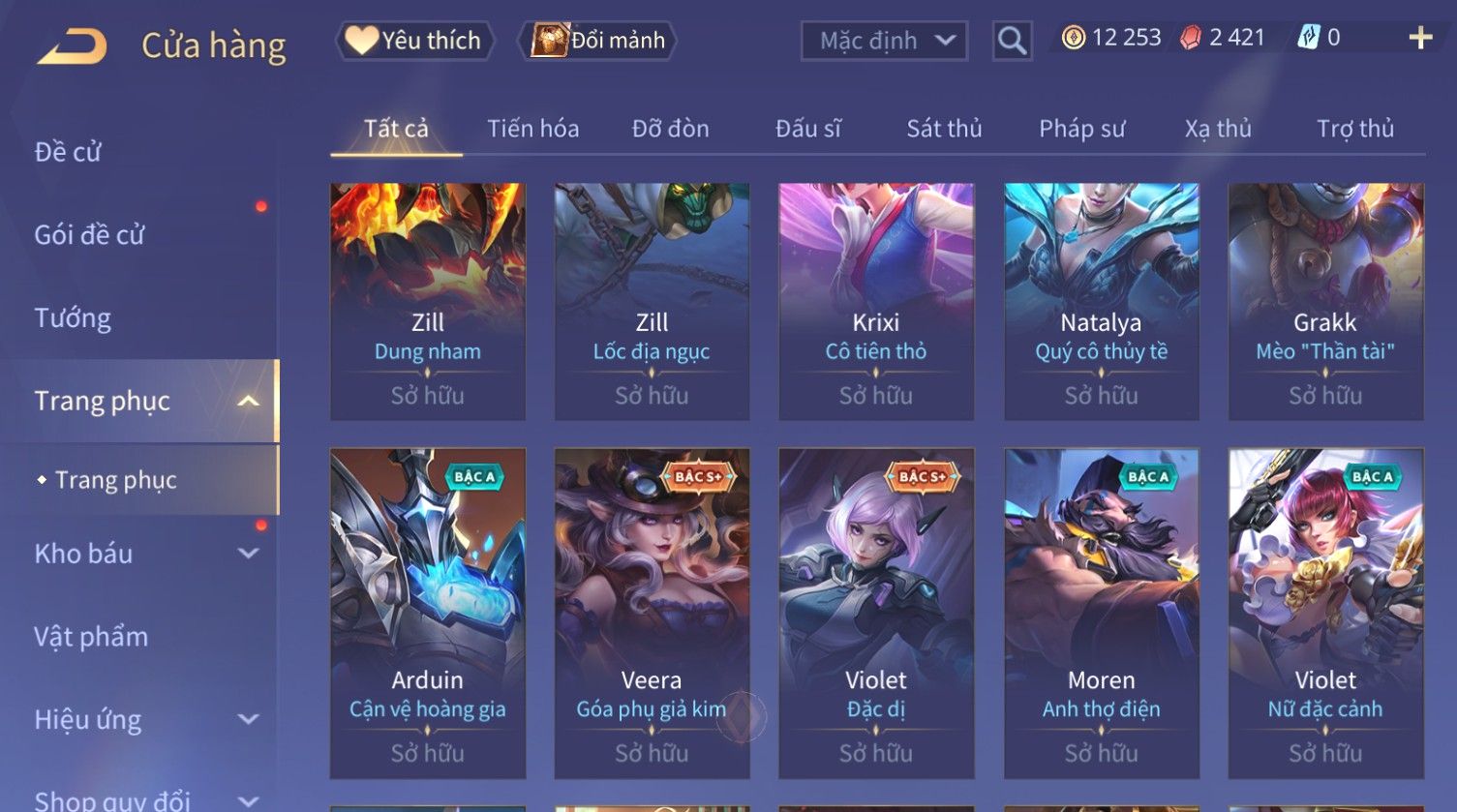
Task: Open Veera Góa phụ giả kim skin card
Action: (652, 614)
